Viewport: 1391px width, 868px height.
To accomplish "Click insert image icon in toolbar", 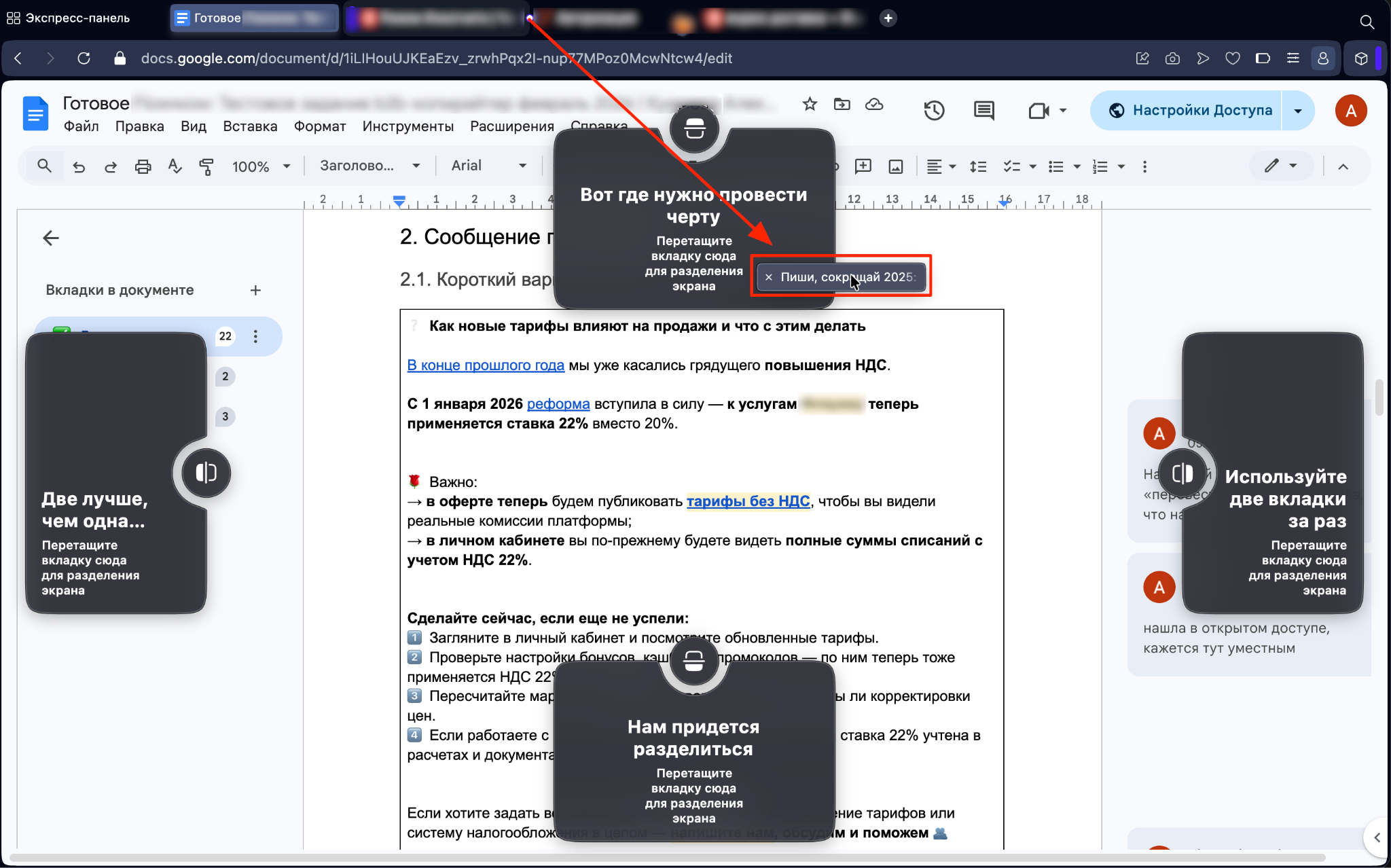I will [896, 166].
